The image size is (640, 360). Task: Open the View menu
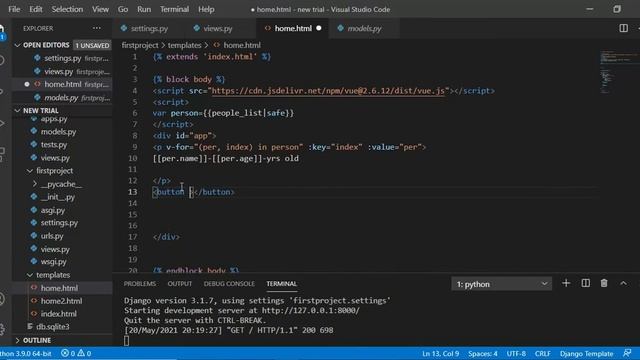100,9
